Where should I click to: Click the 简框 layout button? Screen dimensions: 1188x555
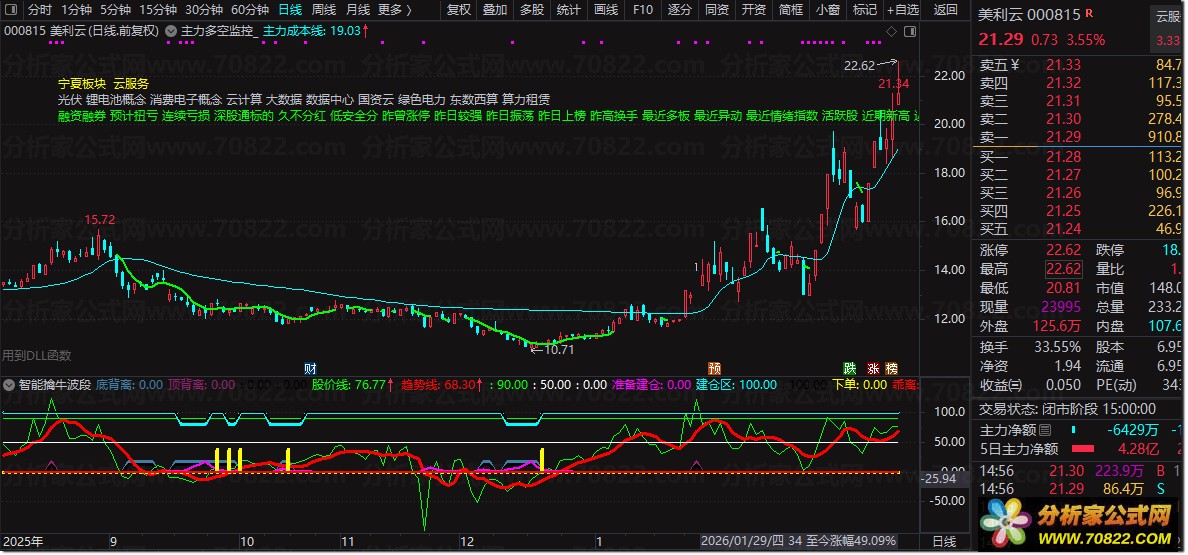tap(790, 10)
